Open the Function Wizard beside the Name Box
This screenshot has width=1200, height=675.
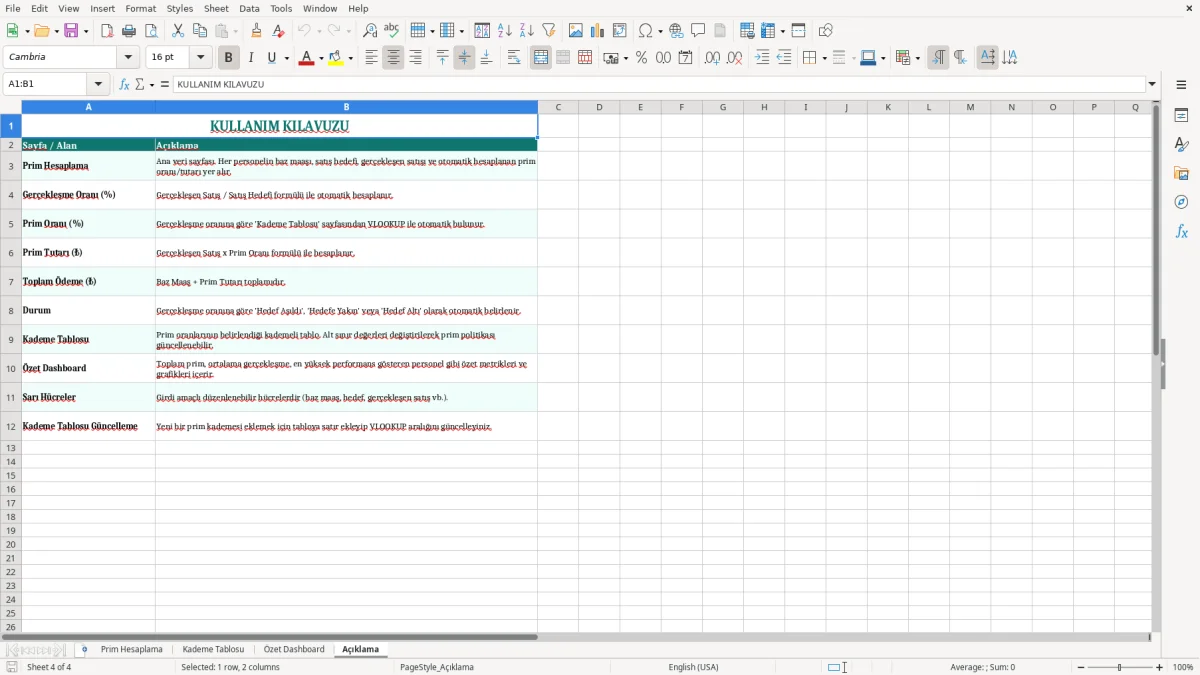click(x=124, y=85)
